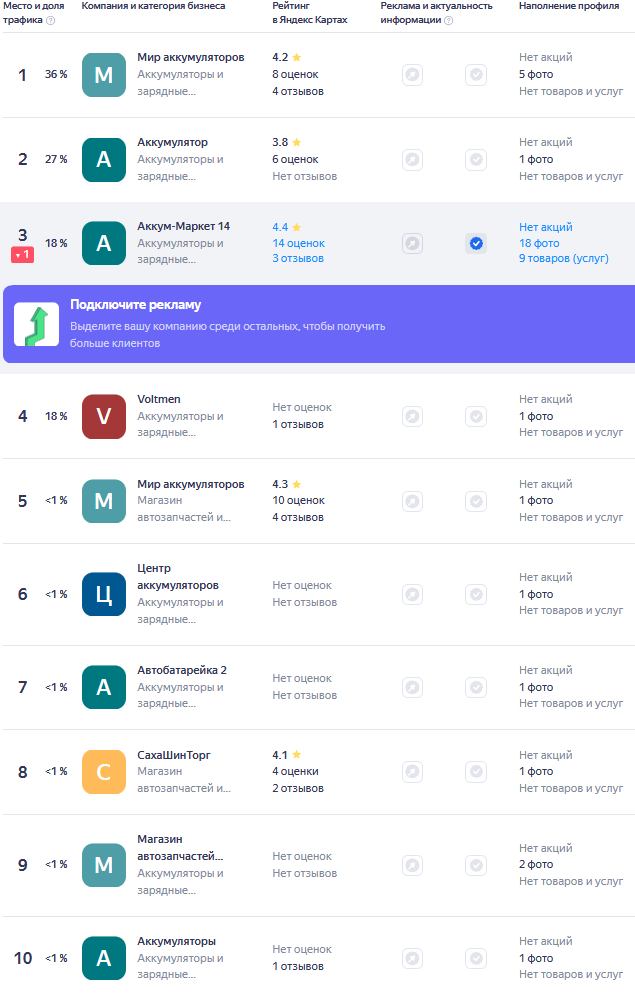Open the M avatar of rank 5 Мир аккумуляторов
Viewport: 635px width, 1000px height.
point(104,501)
